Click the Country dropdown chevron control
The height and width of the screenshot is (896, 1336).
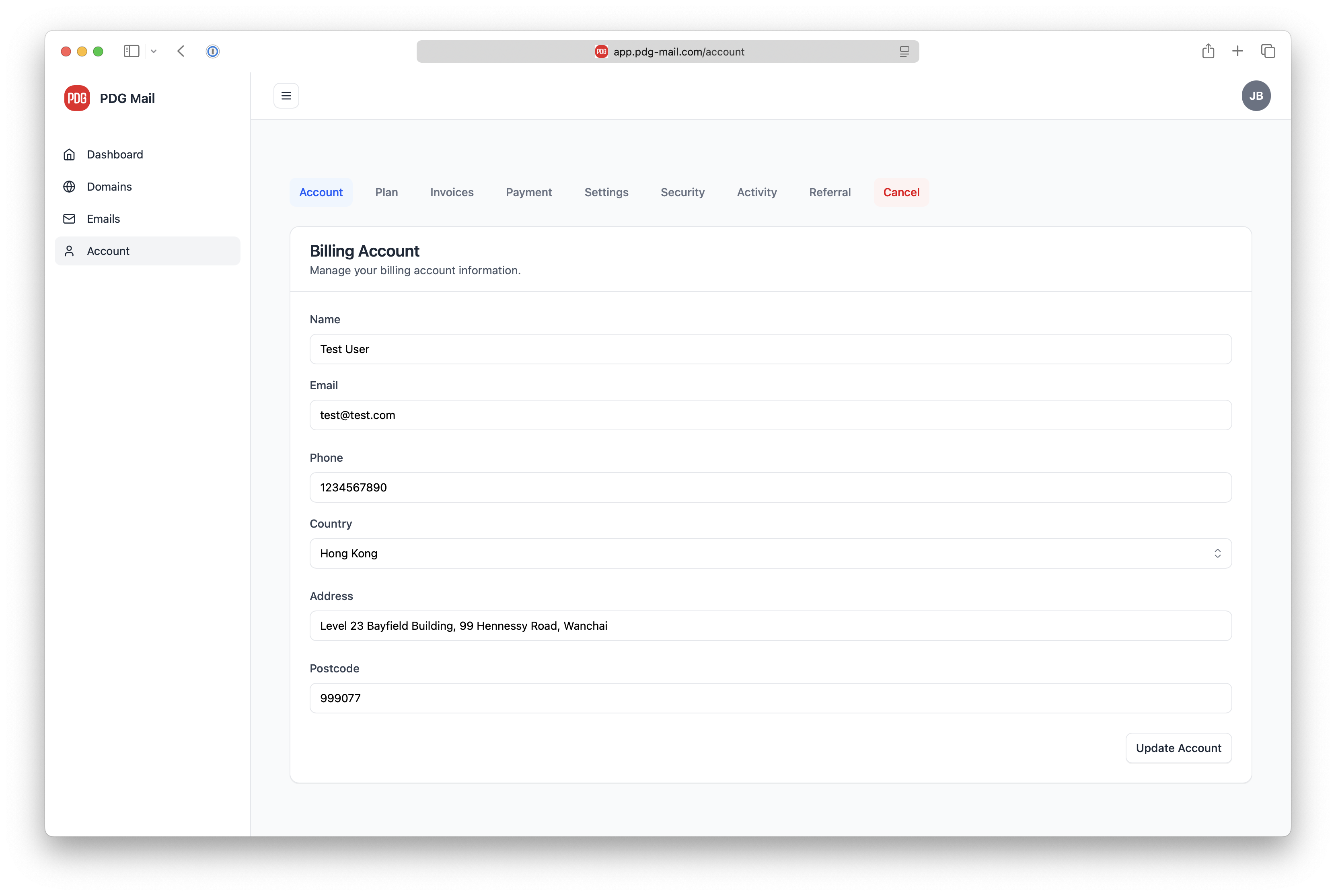[x=1218, y=553]
